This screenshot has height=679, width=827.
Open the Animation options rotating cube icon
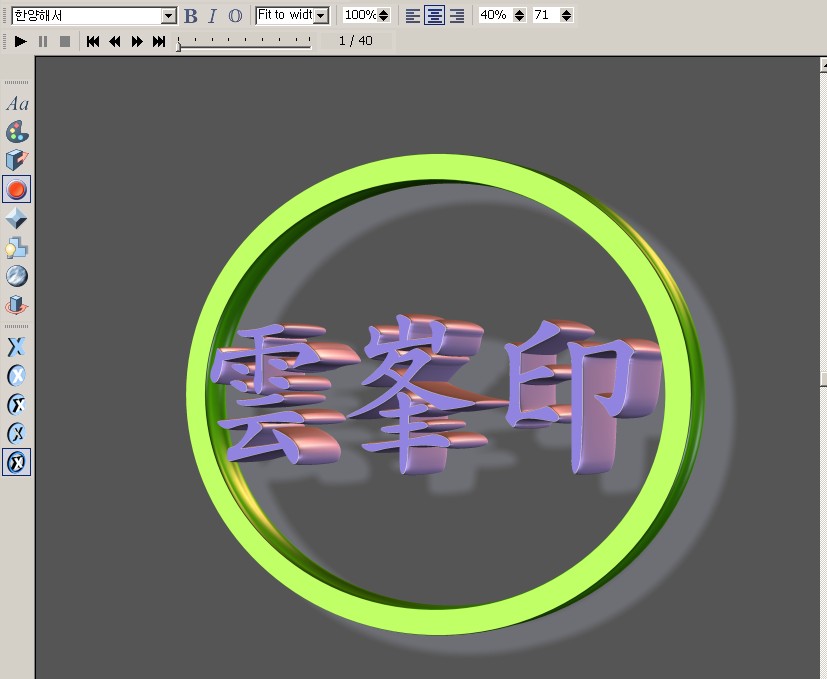(x=17, y=305)
